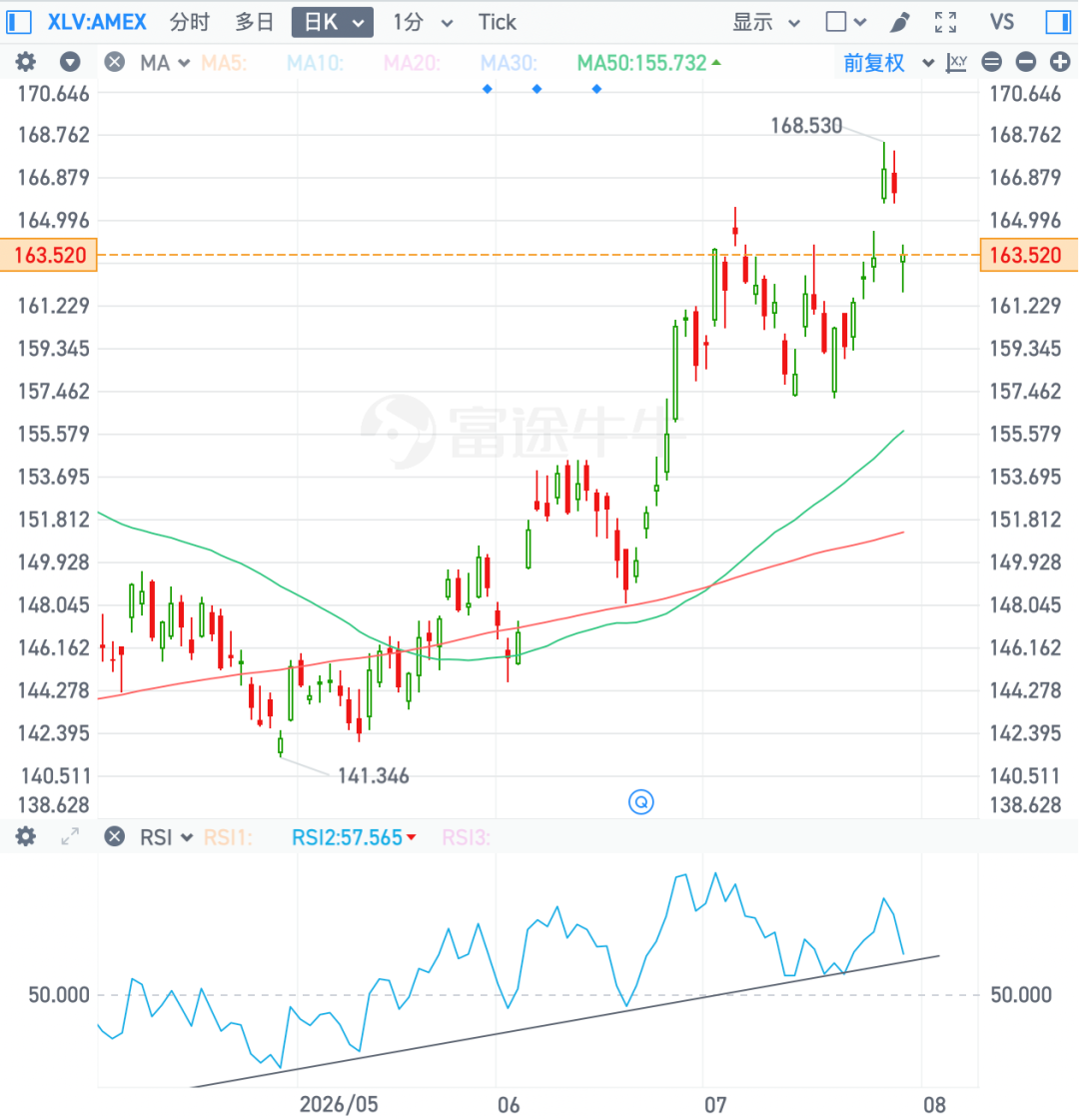Click the middle blue diamond event marker
This screenshot has width=1079, height=1120.
(x=537, y=89)
